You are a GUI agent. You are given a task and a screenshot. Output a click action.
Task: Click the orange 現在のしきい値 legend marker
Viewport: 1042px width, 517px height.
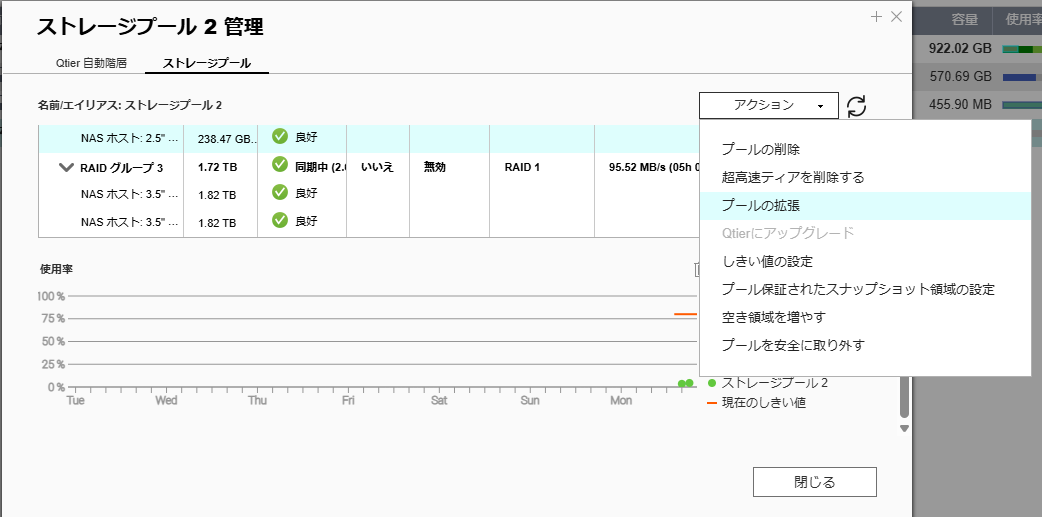coord(712,403)
